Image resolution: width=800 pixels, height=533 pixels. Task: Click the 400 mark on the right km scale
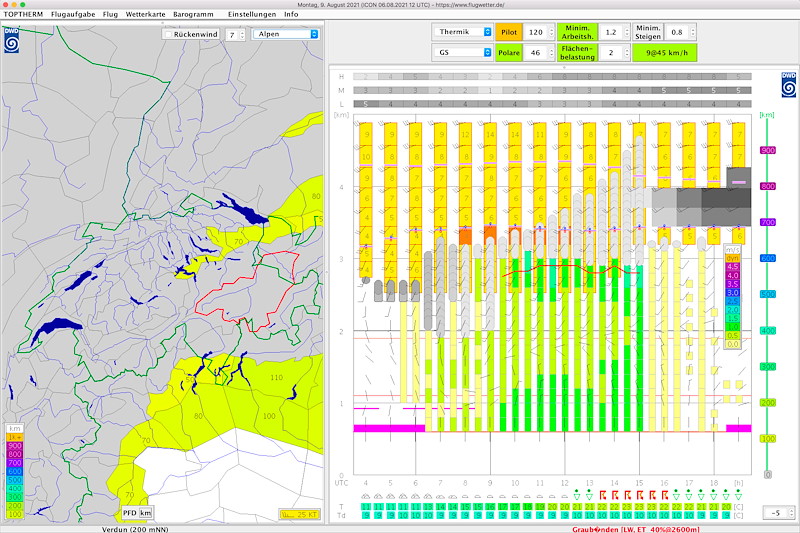[x=768, y=331]
